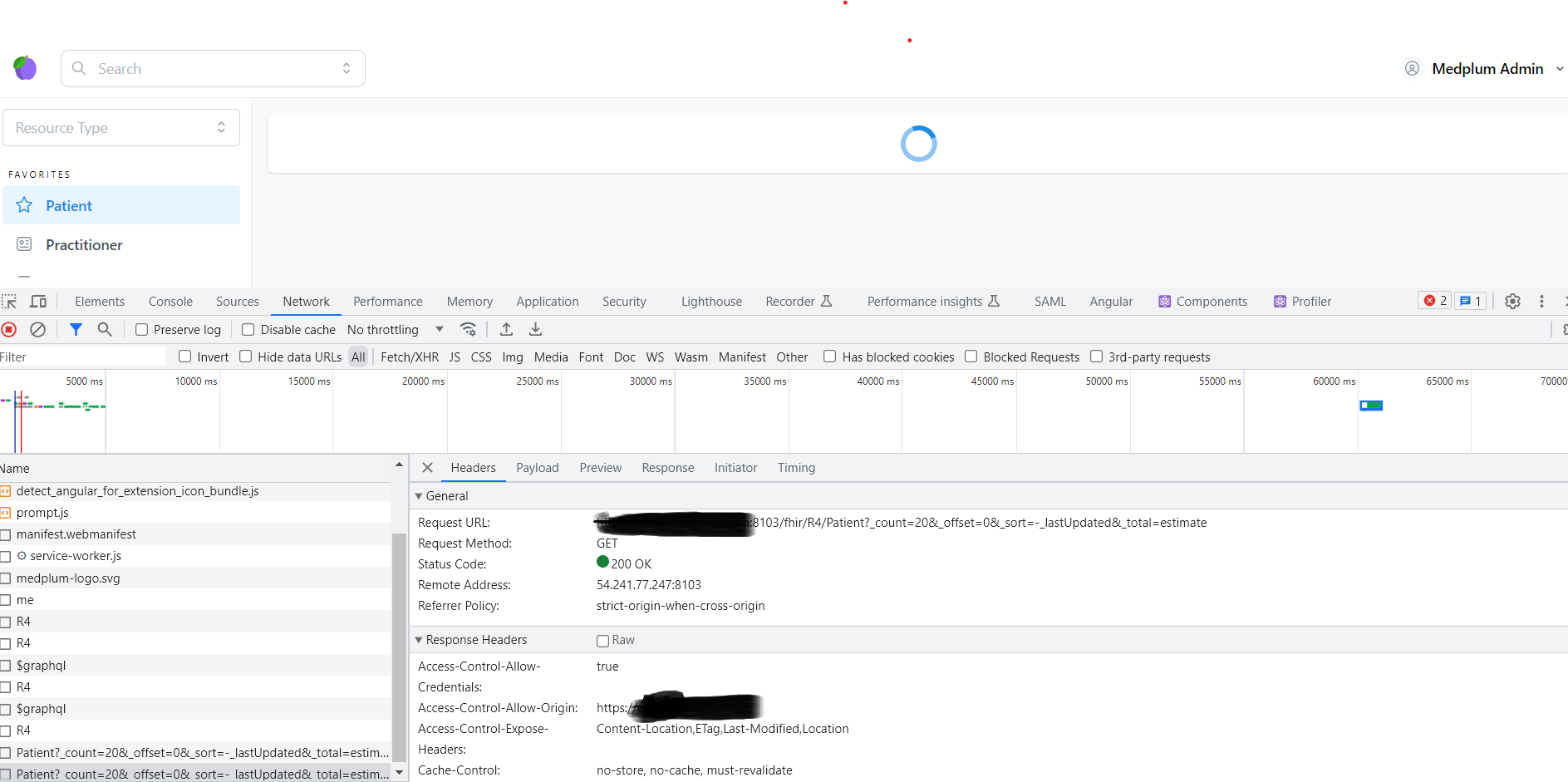The width and height of the screenshot is (1568, 782).
Task: Toggle Raw view of response headers
Action: (x=602, y=640)
